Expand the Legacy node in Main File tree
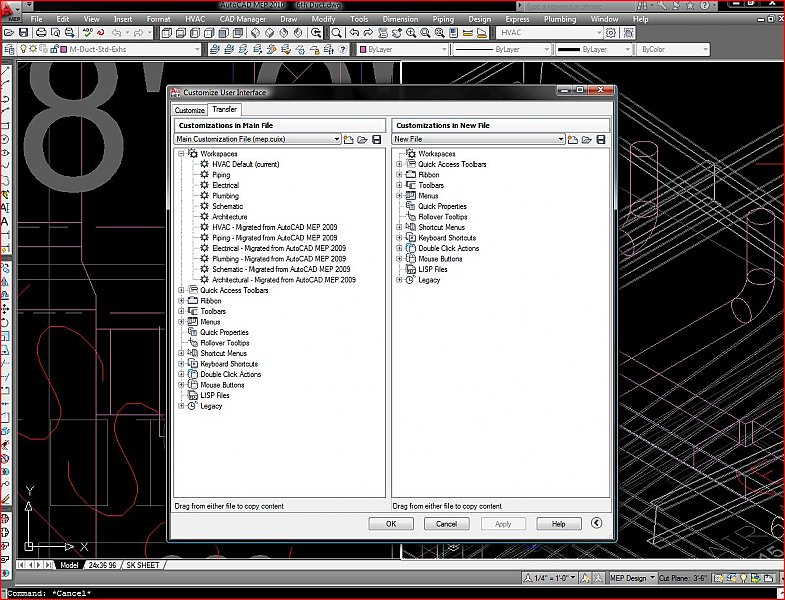Screen dimensions: 785x600 click(181, 406)
